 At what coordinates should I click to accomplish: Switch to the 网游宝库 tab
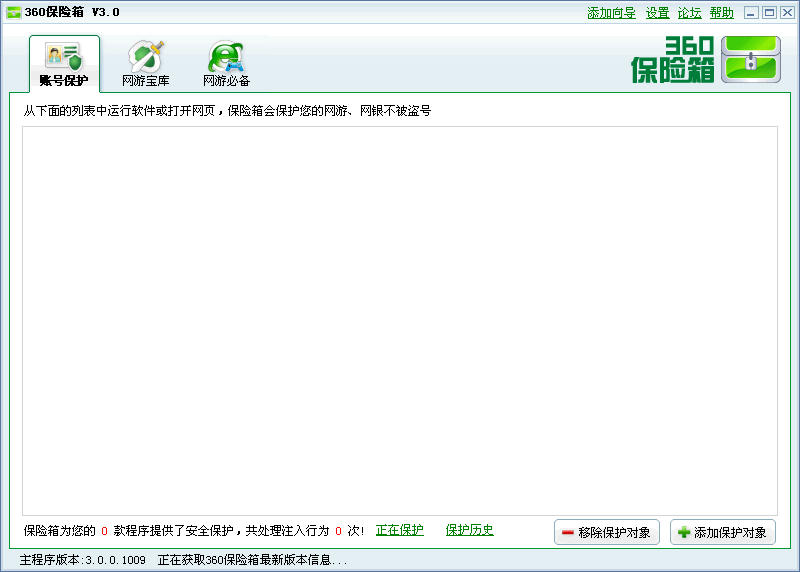(x=145, y=64)
